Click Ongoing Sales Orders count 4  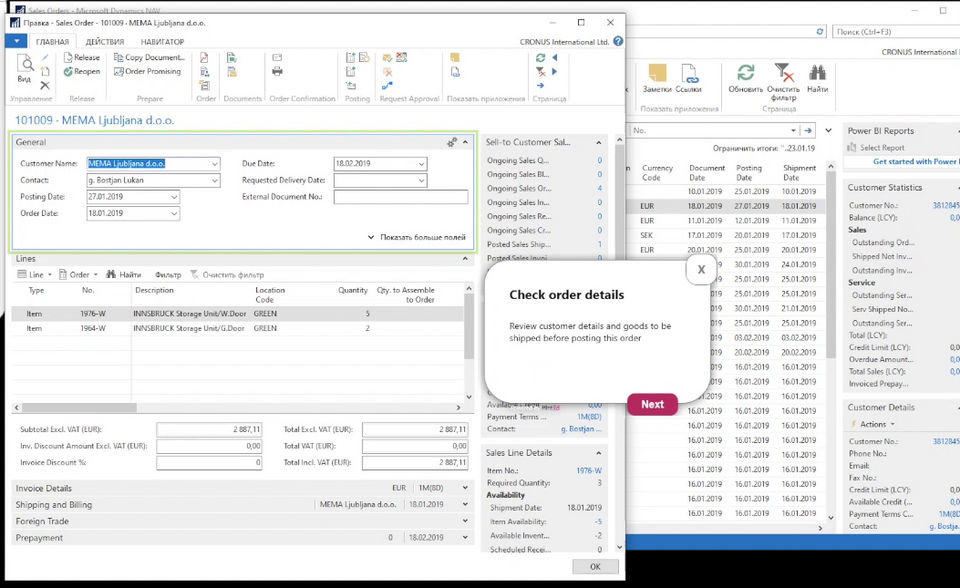pos(599,188)
